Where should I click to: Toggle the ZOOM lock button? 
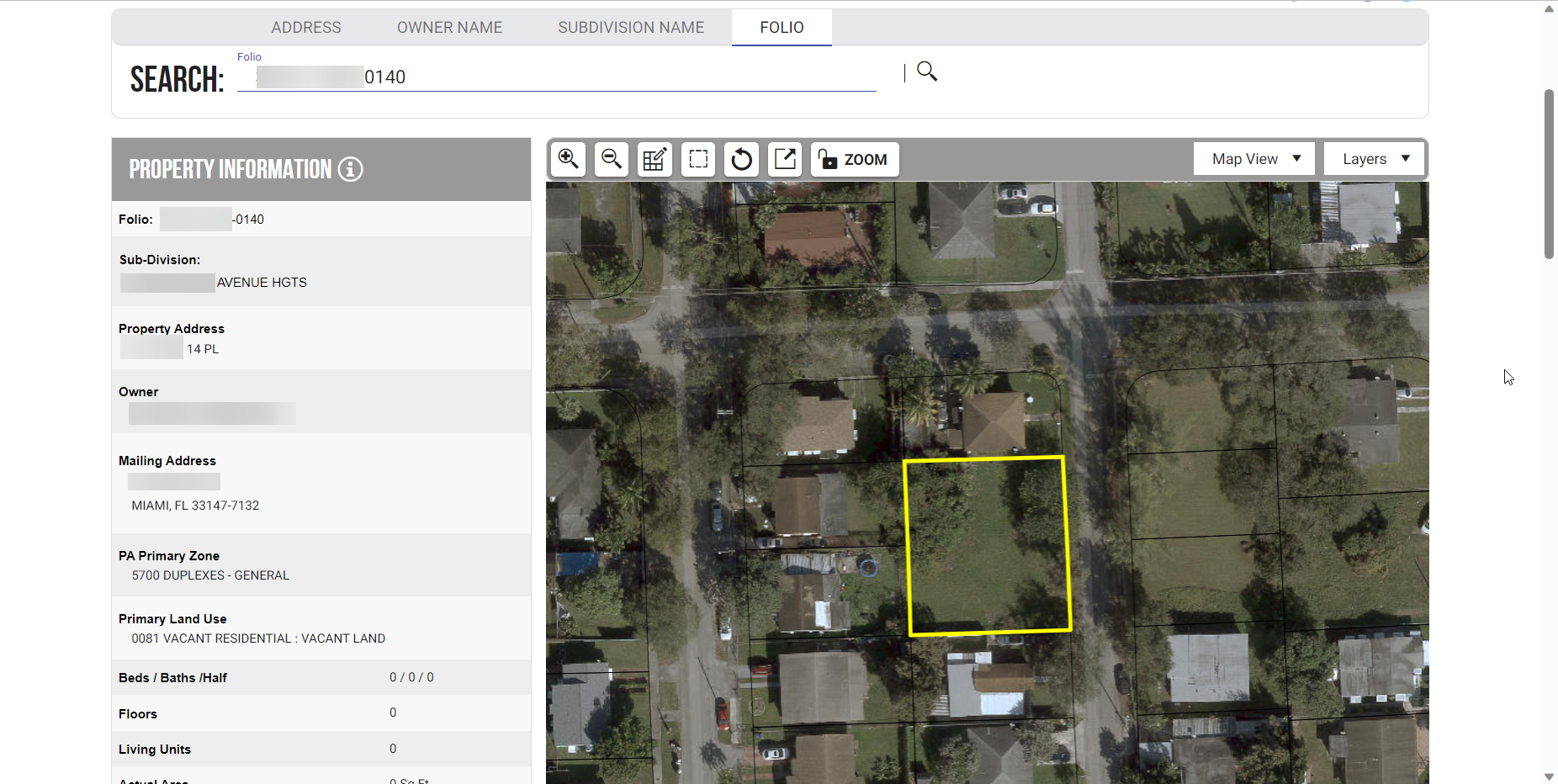click(x=855, y=159)
